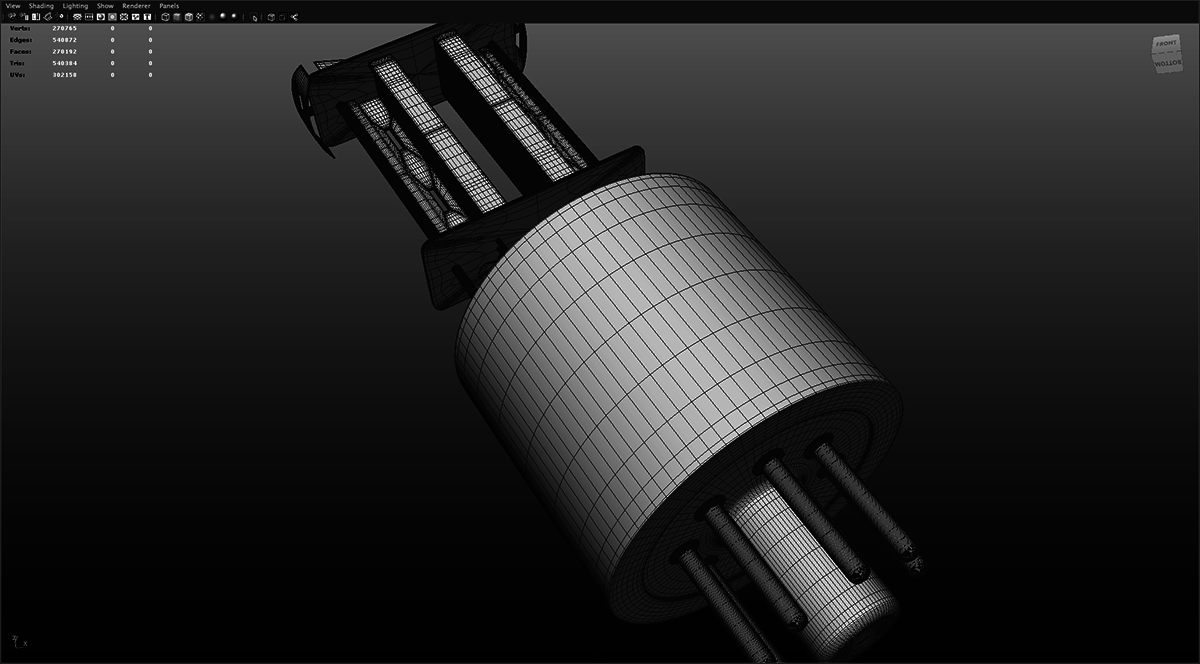Open camera attribute editor icon
The height and width of the screenshot is (664, 1200).
tap(36, 16)
